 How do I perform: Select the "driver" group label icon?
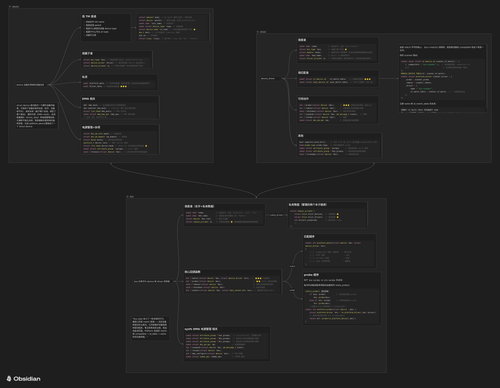(258, 32)
